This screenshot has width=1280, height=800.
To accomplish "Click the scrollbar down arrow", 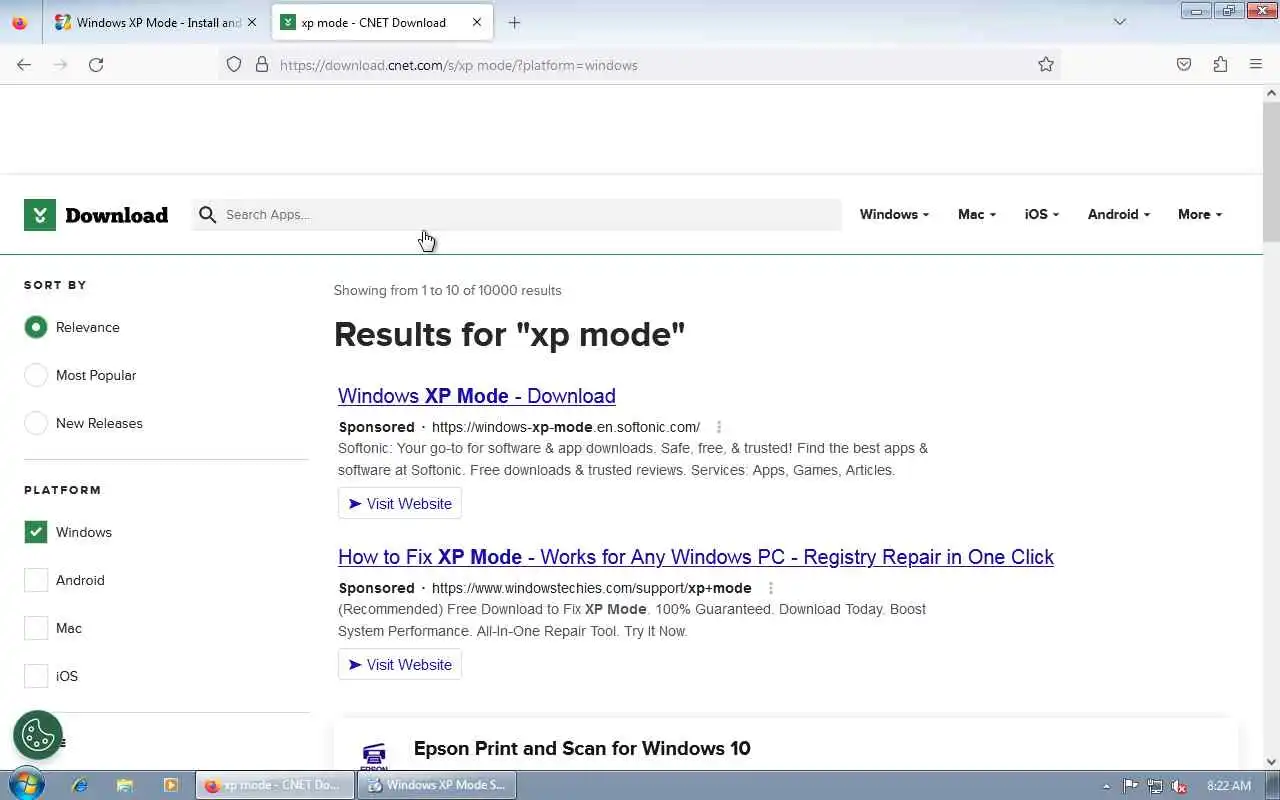I will click(1271, 762).
